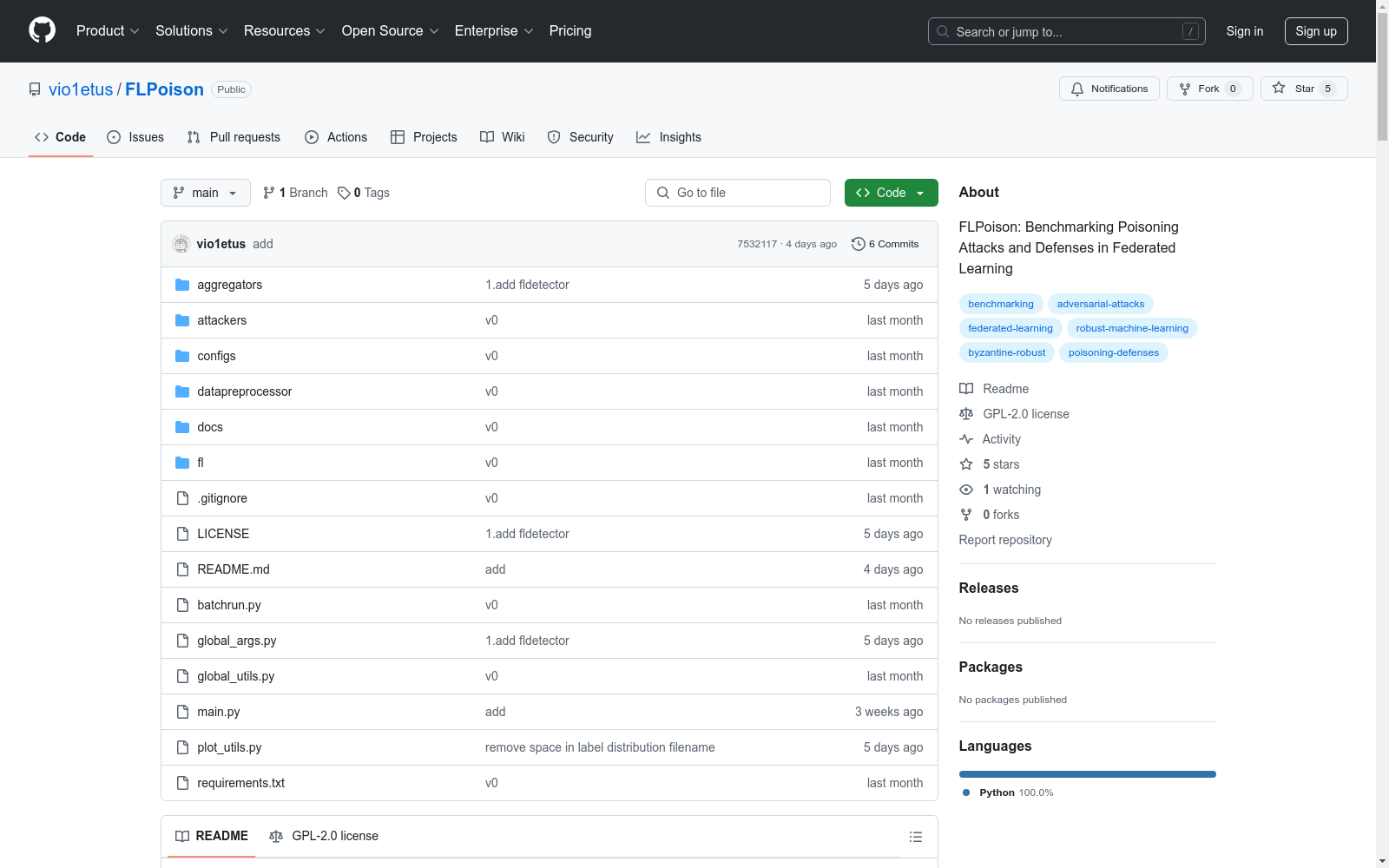Open the Readme link in About
Screen dimensions: 1389x868
point(994,389)
